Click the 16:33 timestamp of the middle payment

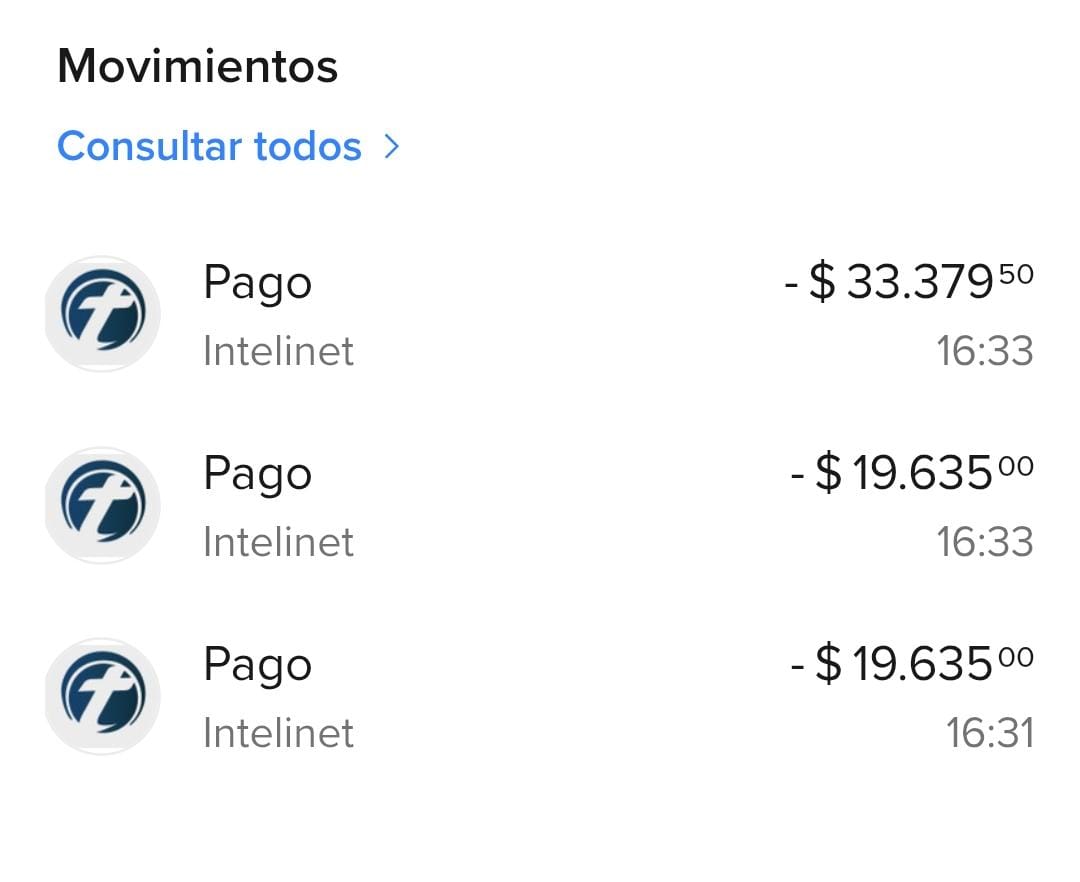tap(984, 543)
